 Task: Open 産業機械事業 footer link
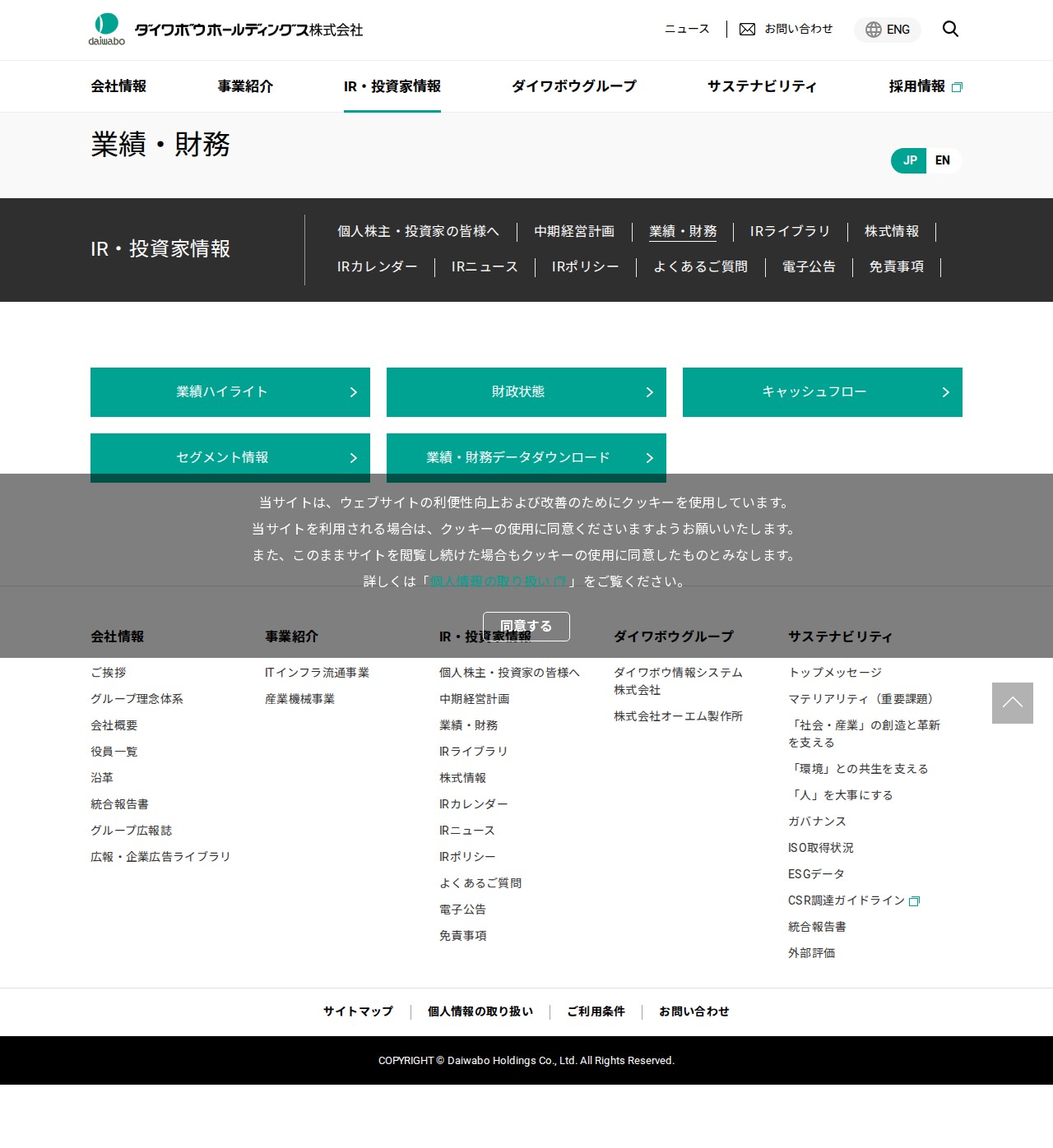[x=299, y=699]
